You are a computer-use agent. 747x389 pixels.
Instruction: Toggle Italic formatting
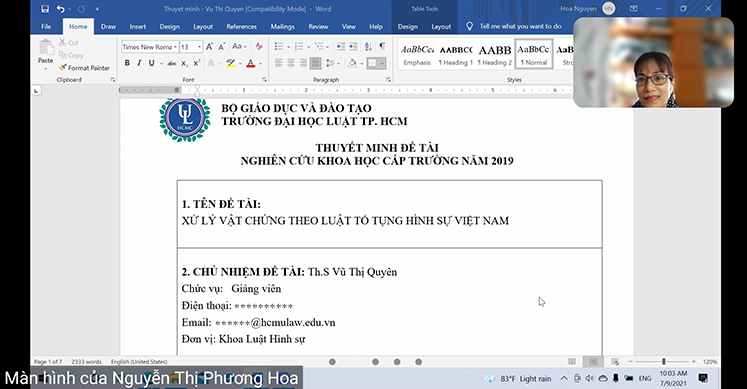pos(139,63)
